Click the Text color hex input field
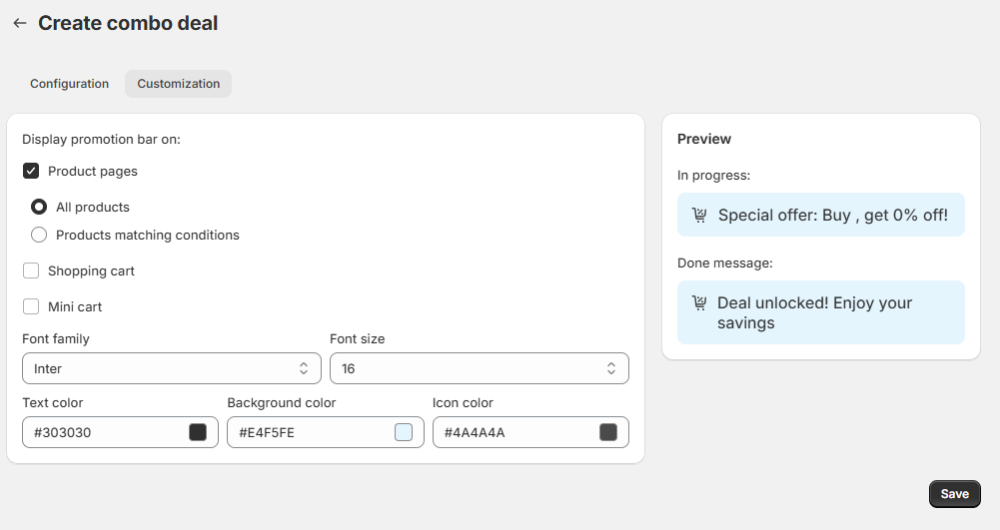1000x530 pixels. point(100,433)
